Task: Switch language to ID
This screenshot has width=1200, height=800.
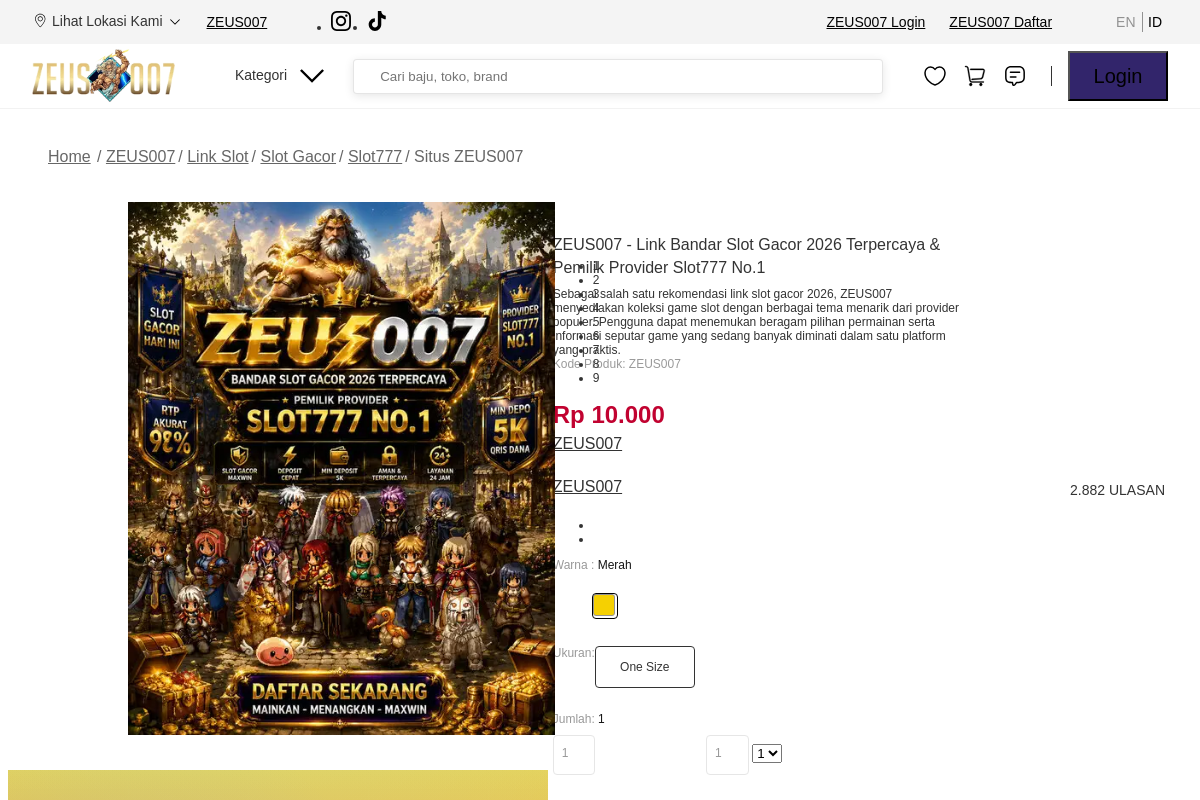Action: (1155, 22)
